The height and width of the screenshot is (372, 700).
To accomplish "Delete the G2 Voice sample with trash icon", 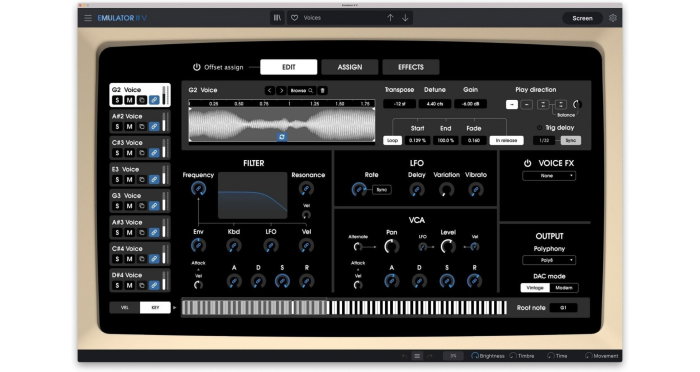I will [322, 90].
